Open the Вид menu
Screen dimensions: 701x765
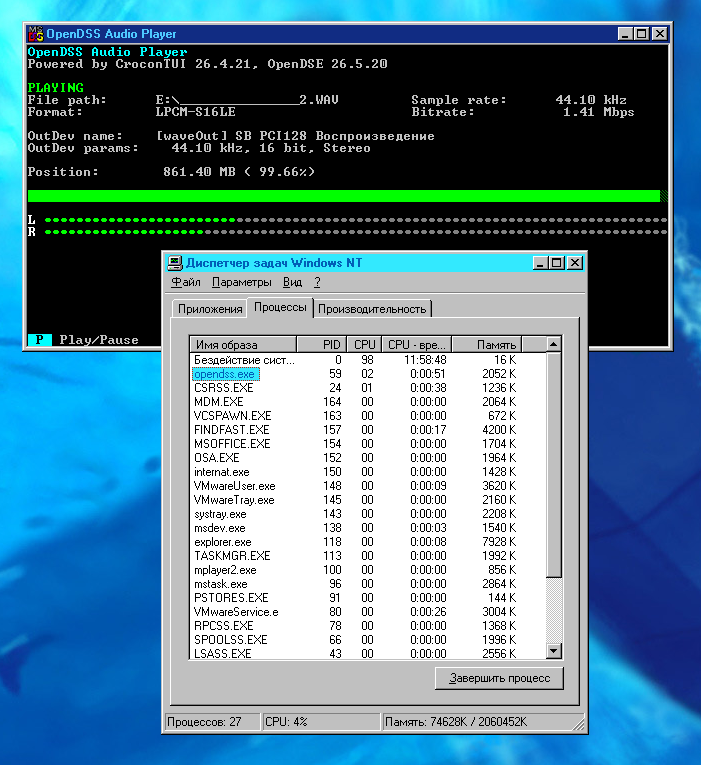point(292,282)
